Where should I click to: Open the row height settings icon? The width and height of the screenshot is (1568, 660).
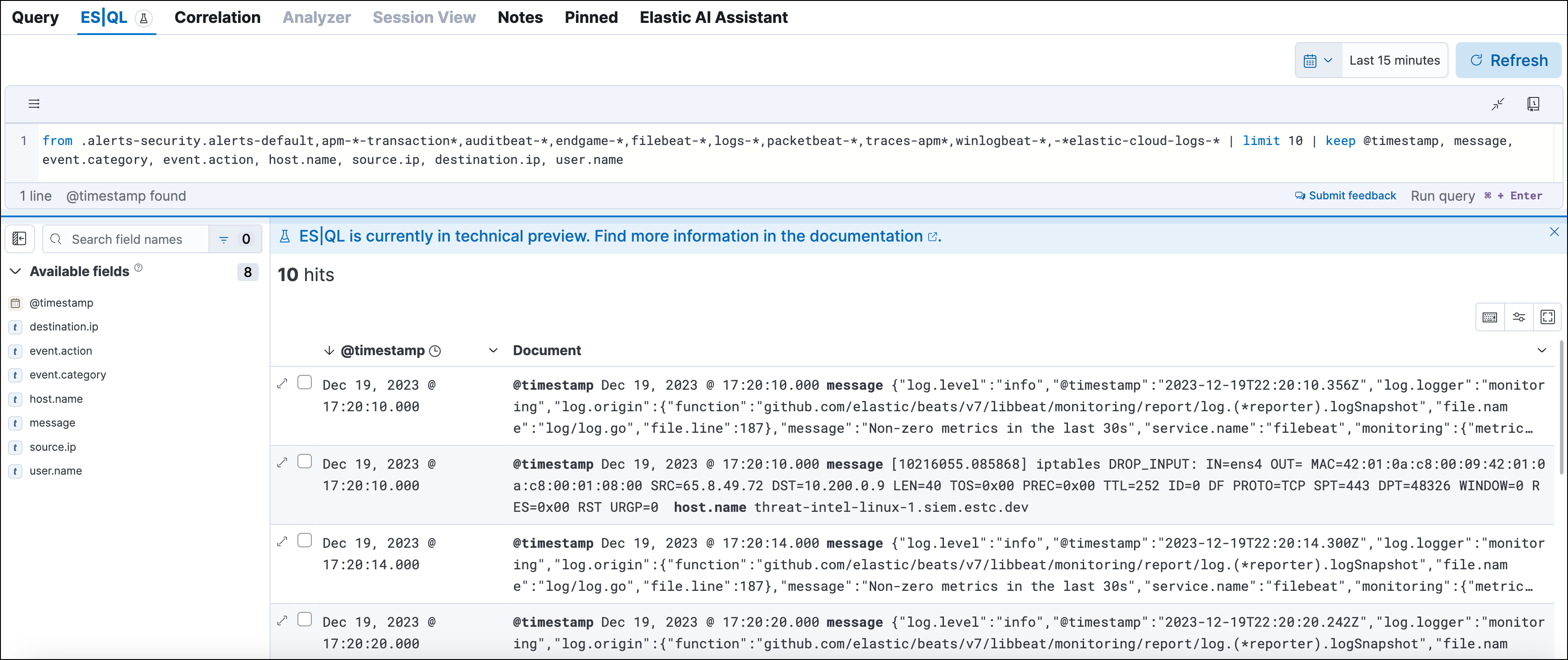coord(1519,317)
